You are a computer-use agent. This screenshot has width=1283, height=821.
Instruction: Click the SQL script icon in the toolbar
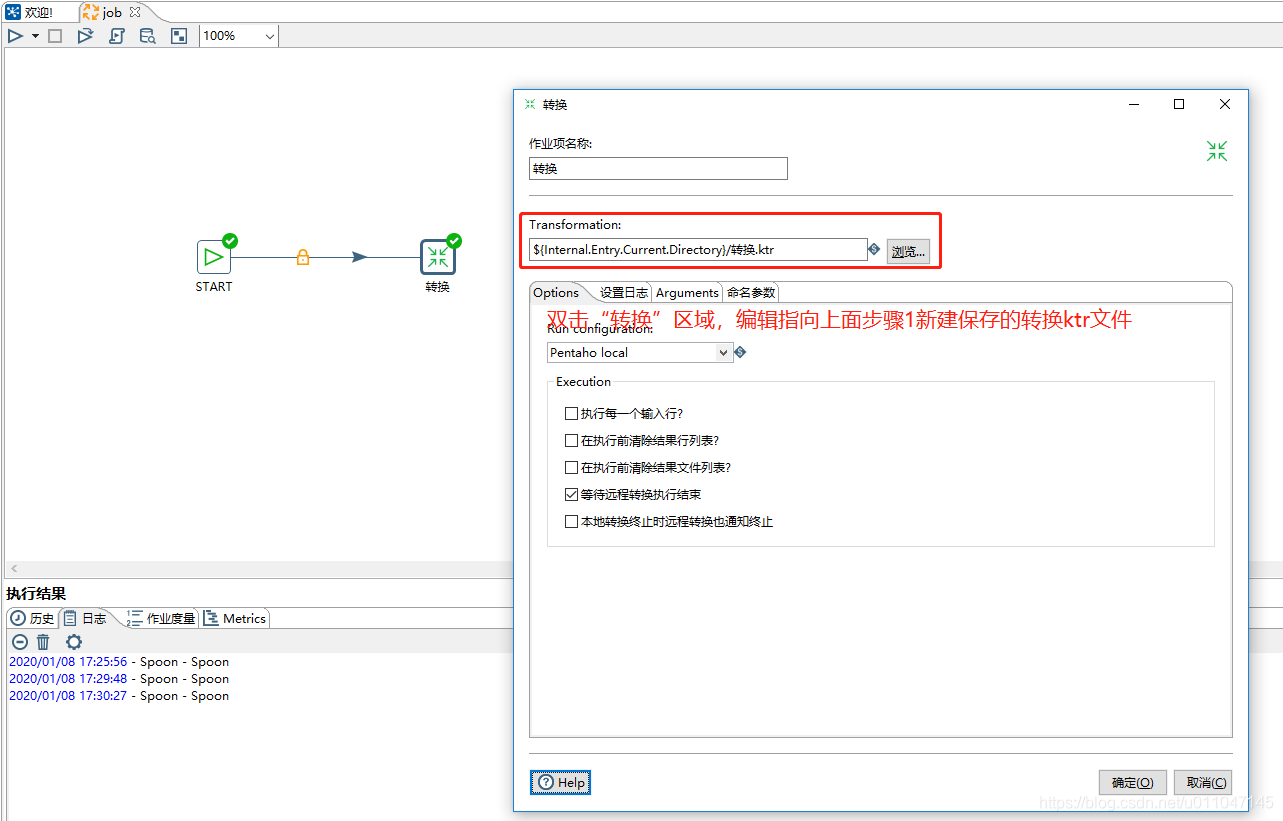116,36
